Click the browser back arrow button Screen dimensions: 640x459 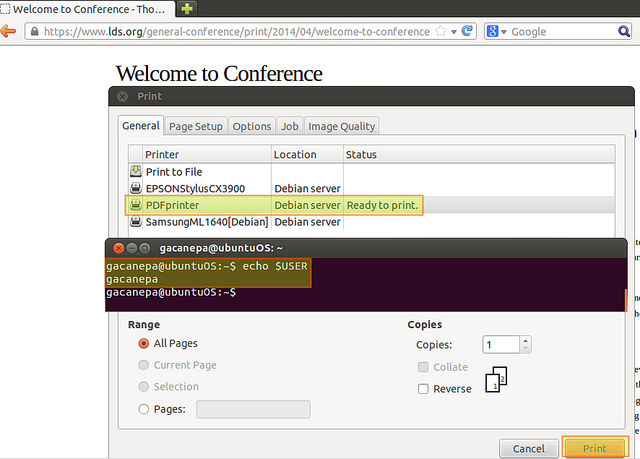pos(8,31)
